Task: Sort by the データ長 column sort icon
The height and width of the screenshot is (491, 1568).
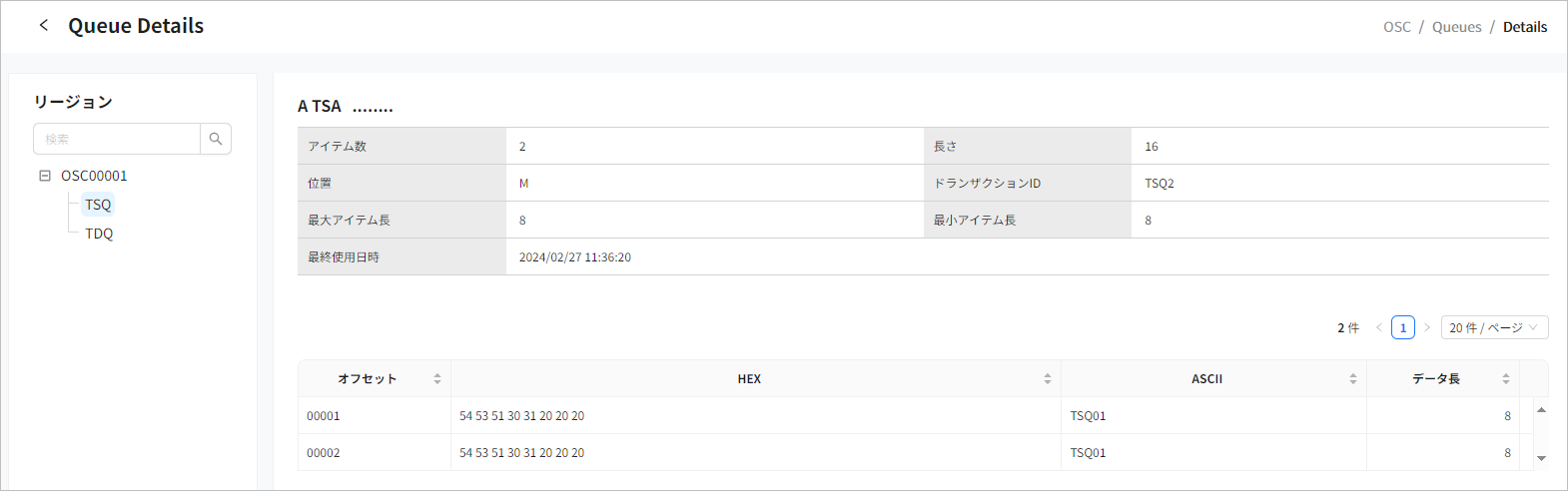Action: (1506, 379)
